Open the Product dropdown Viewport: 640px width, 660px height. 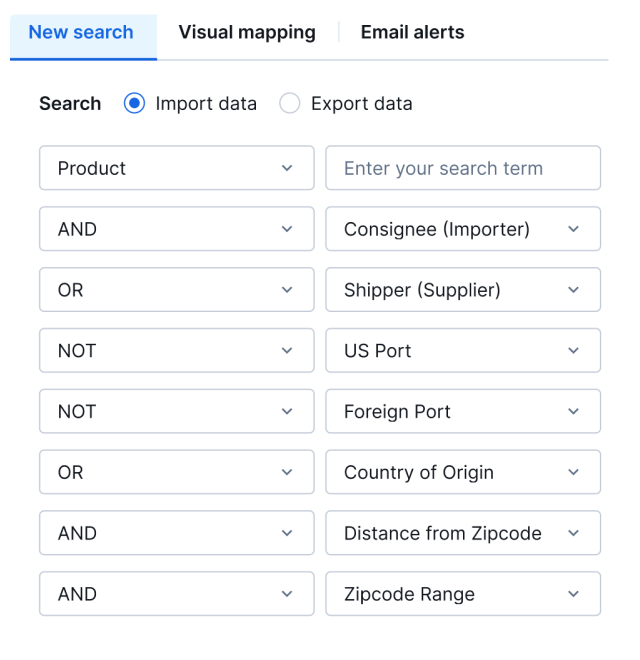point(176,168)
